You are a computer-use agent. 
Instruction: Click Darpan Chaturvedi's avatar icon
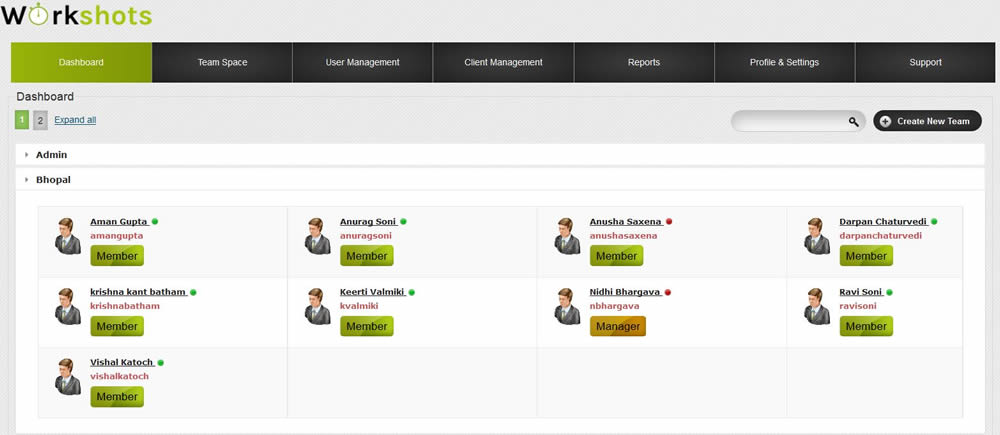[818, 236]
